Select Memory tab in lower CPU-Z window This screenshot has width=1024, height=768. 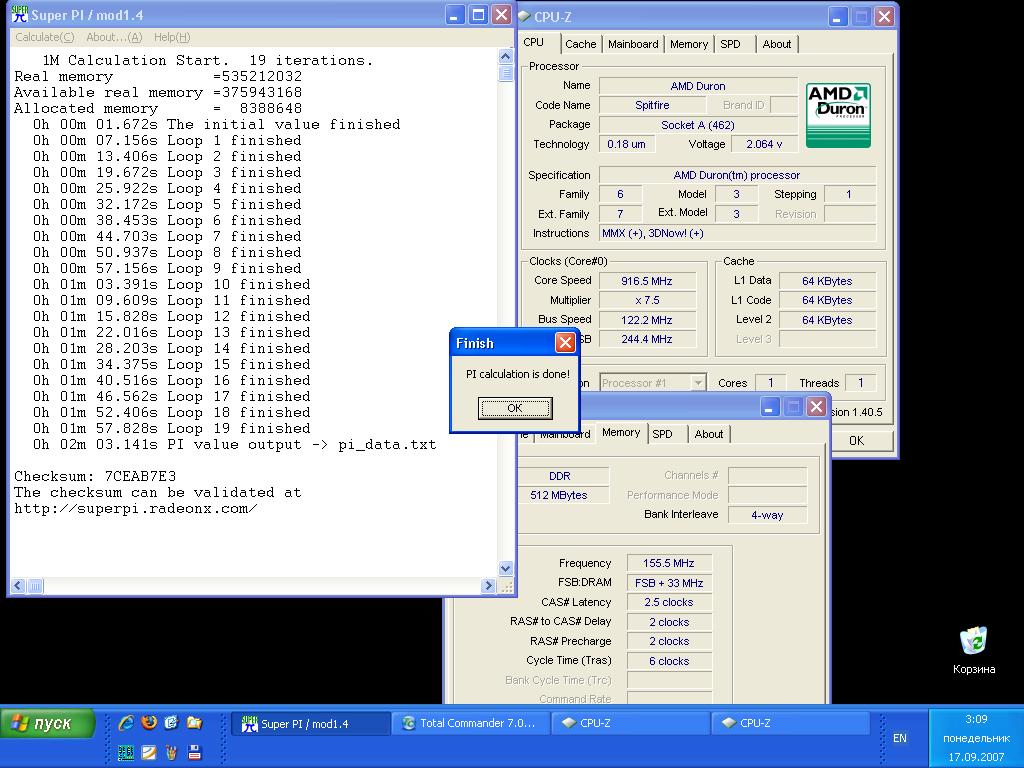click(621, 432)
